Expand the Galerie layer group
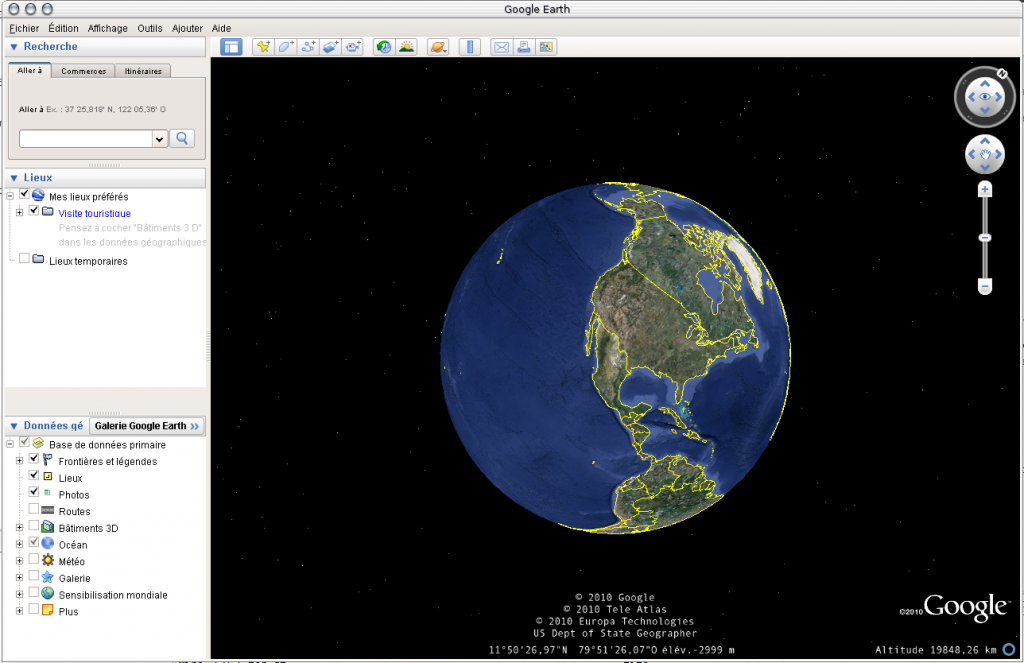1024x663 pixels. [20, 577]
